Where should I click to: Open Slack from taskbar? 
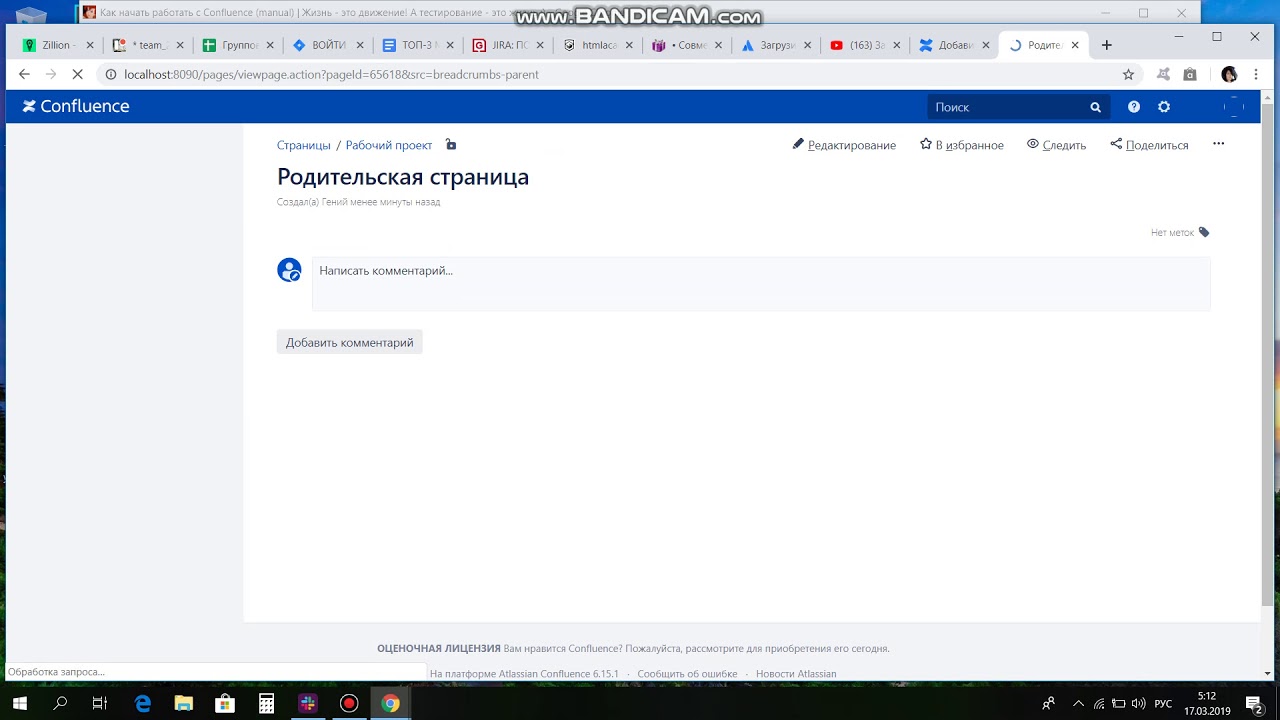coord(307,703)
